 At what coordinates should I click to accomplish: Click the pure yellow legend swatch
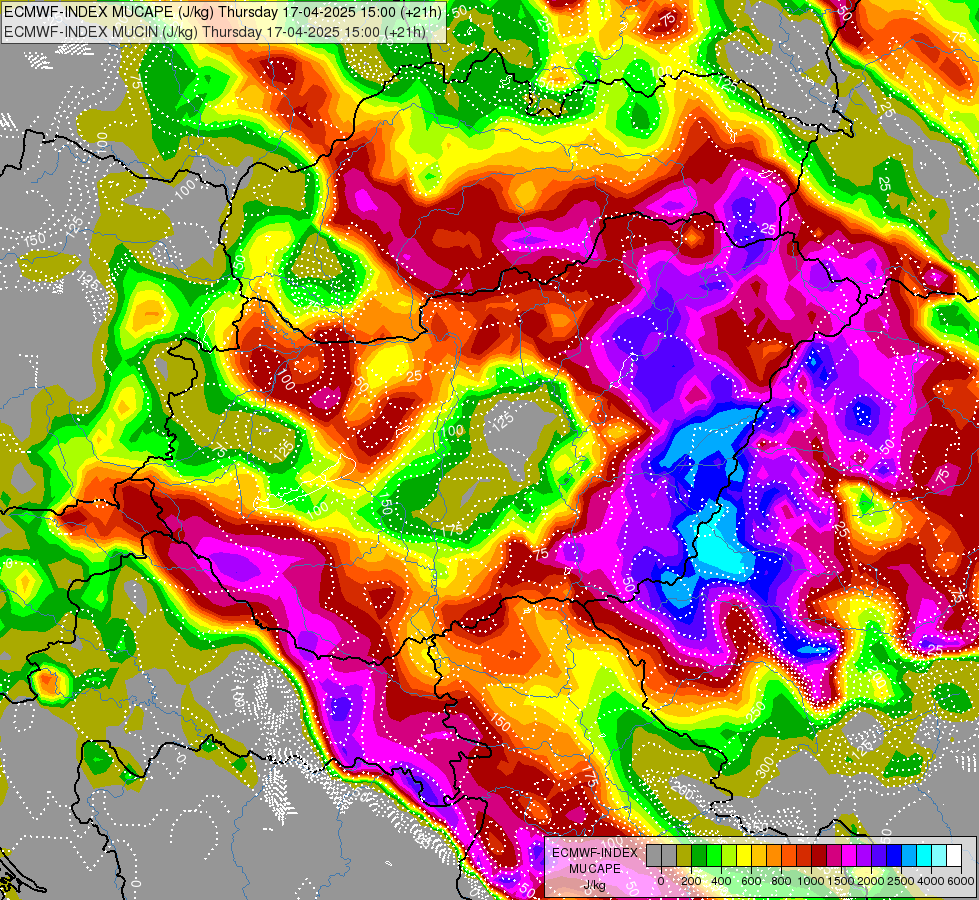(744, 855)
